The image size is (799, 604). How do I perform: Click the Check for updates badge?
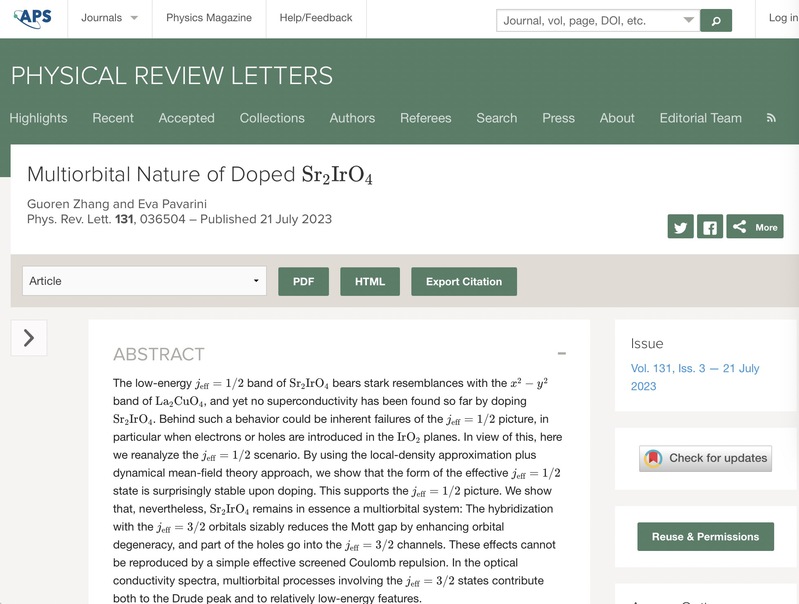(x=706, y=458)
